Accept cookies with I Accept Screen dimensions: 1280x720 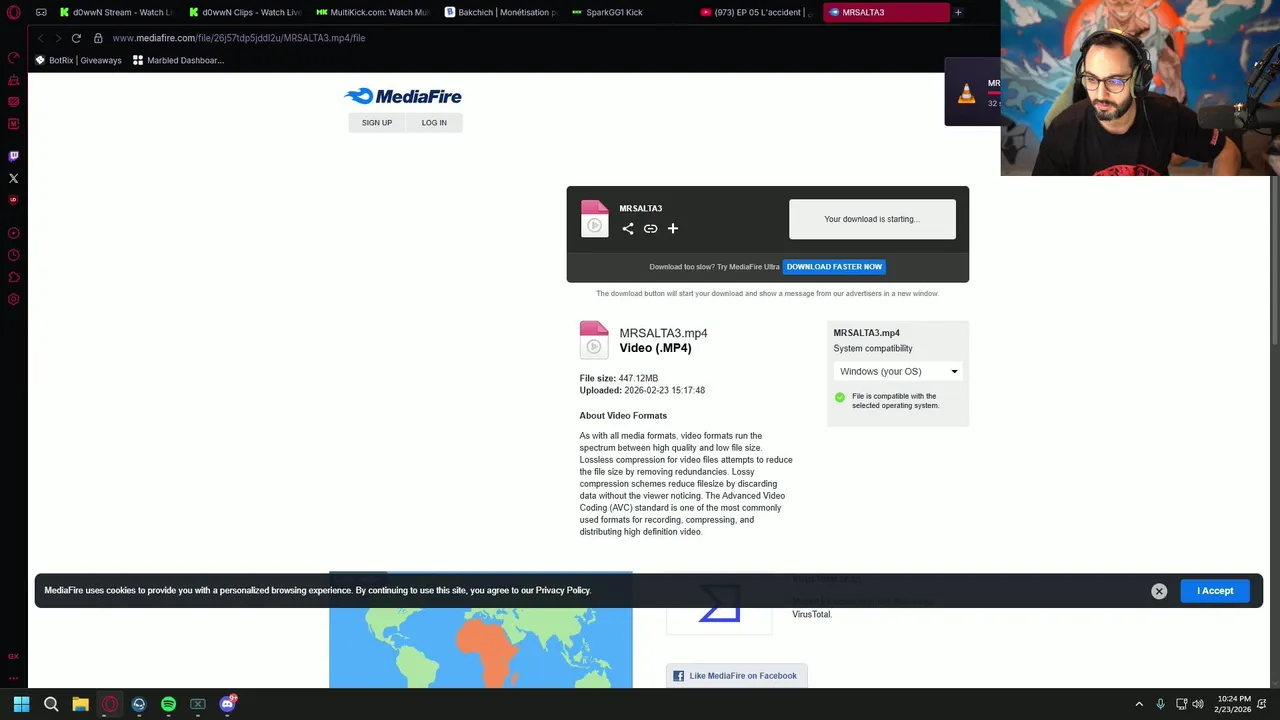coord(1215,591)
